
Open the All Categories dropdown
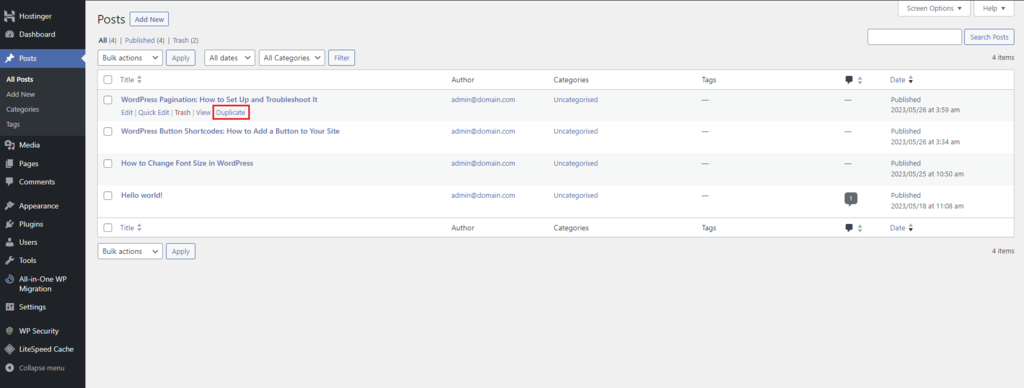click(291, 57)
